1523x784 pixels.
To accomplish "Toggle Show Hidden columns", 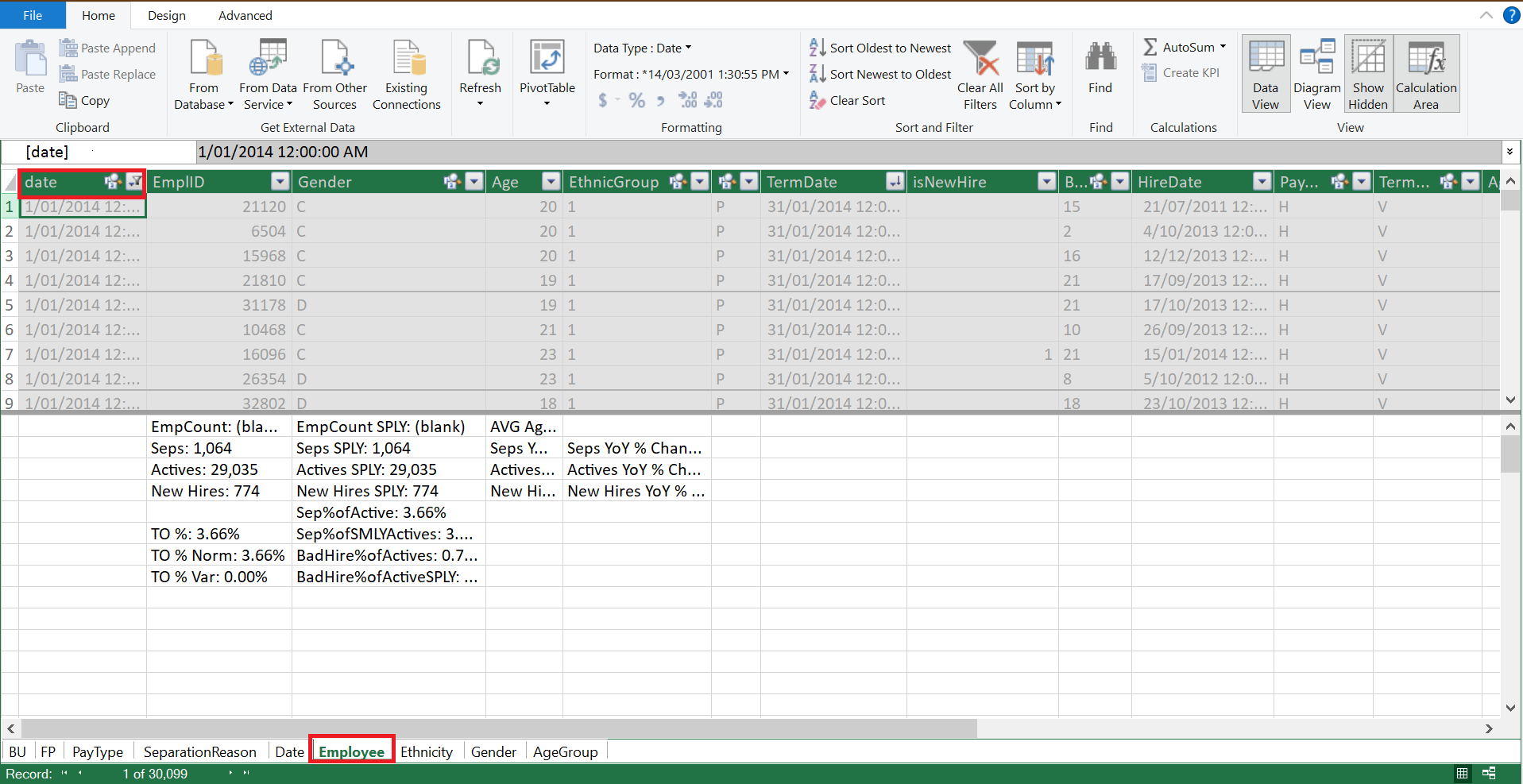I will coord(1368,73).
